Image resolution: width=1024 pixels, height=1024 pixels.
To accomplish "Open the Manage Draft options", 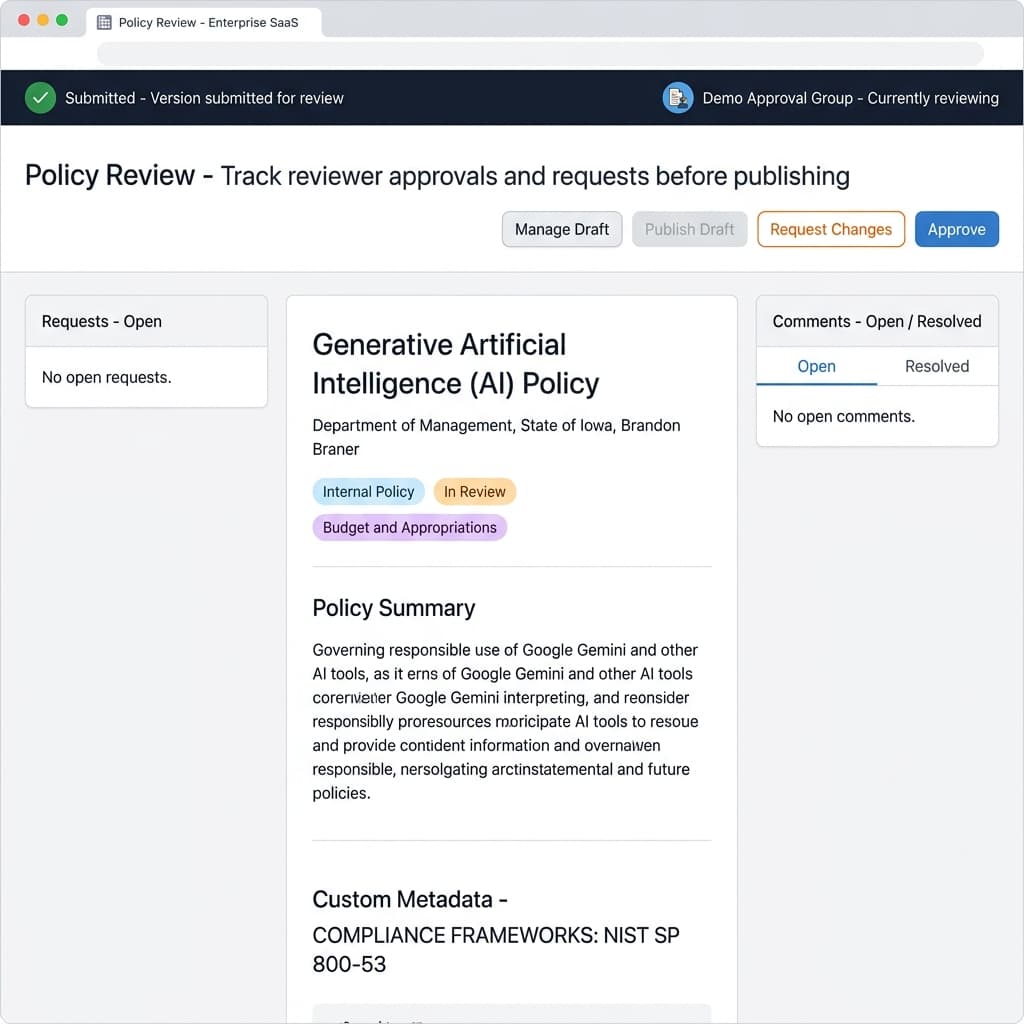I will point(561,229).
